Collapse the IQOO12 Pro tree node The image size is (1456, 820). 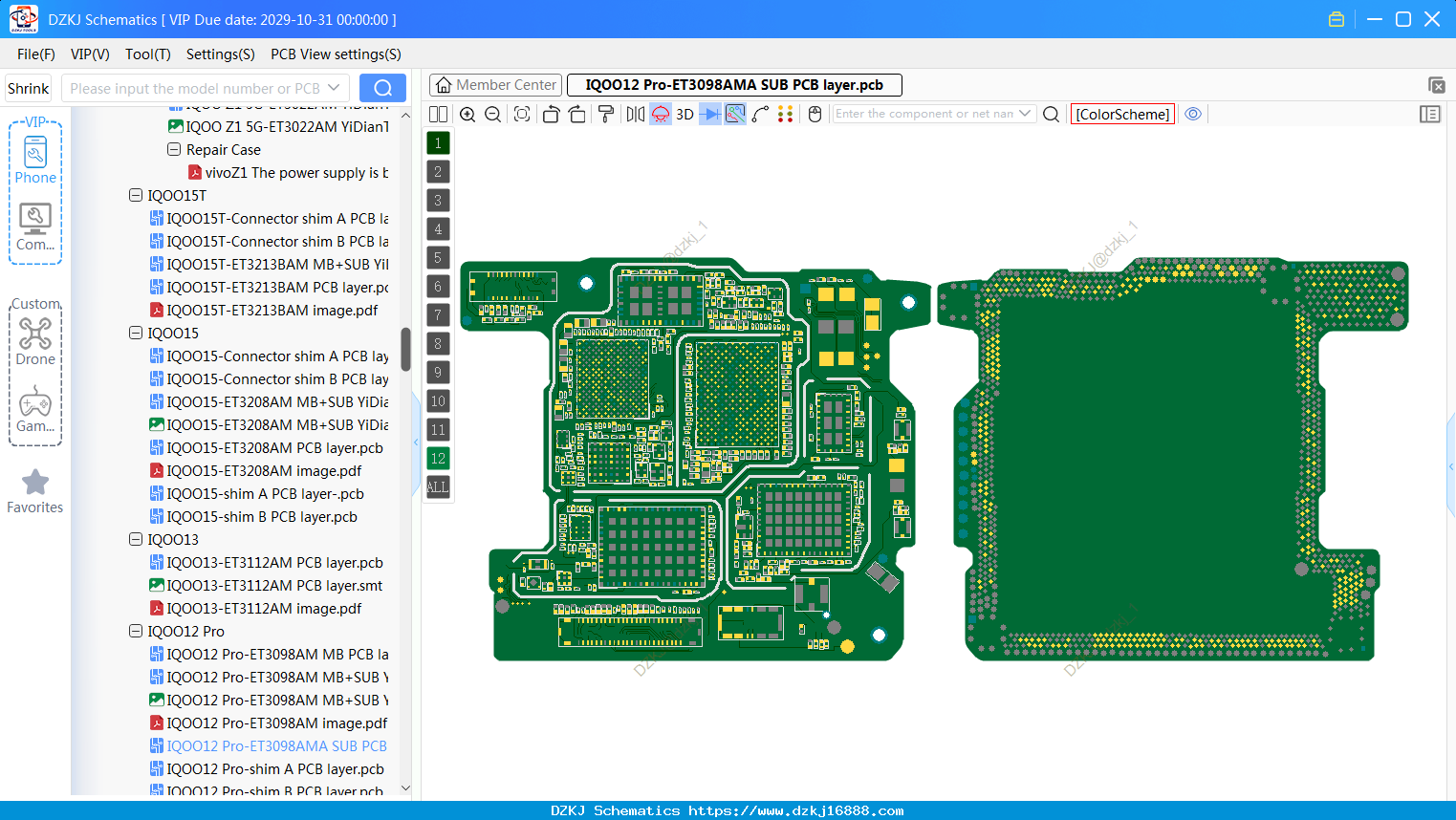point(136,631)
